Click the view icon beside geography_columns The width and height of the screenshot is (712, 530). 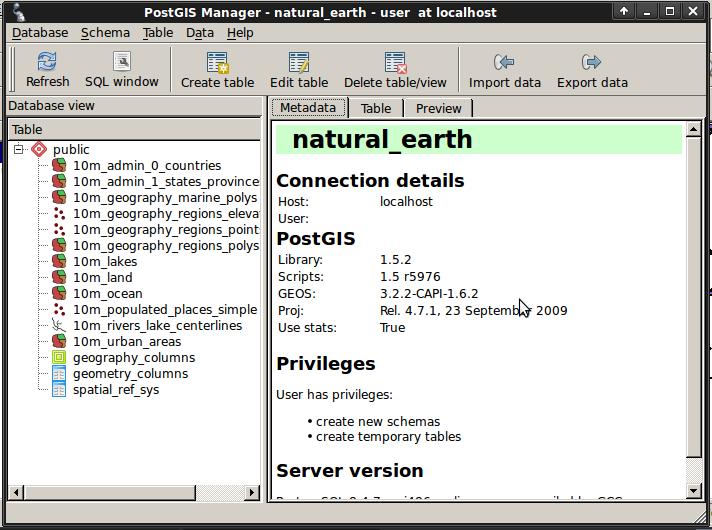pyautogui.click(x=59, y=357)
